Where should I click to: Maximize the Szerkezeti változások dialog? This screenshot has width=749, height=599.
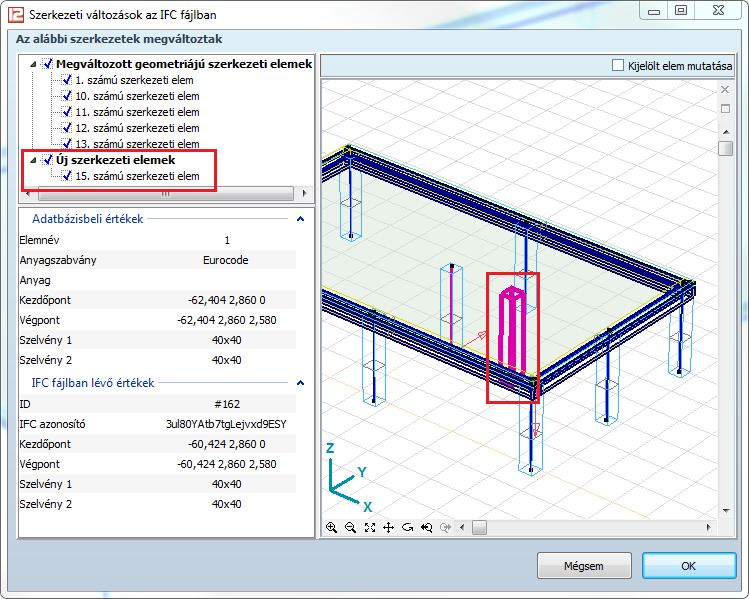pos(681,11)
